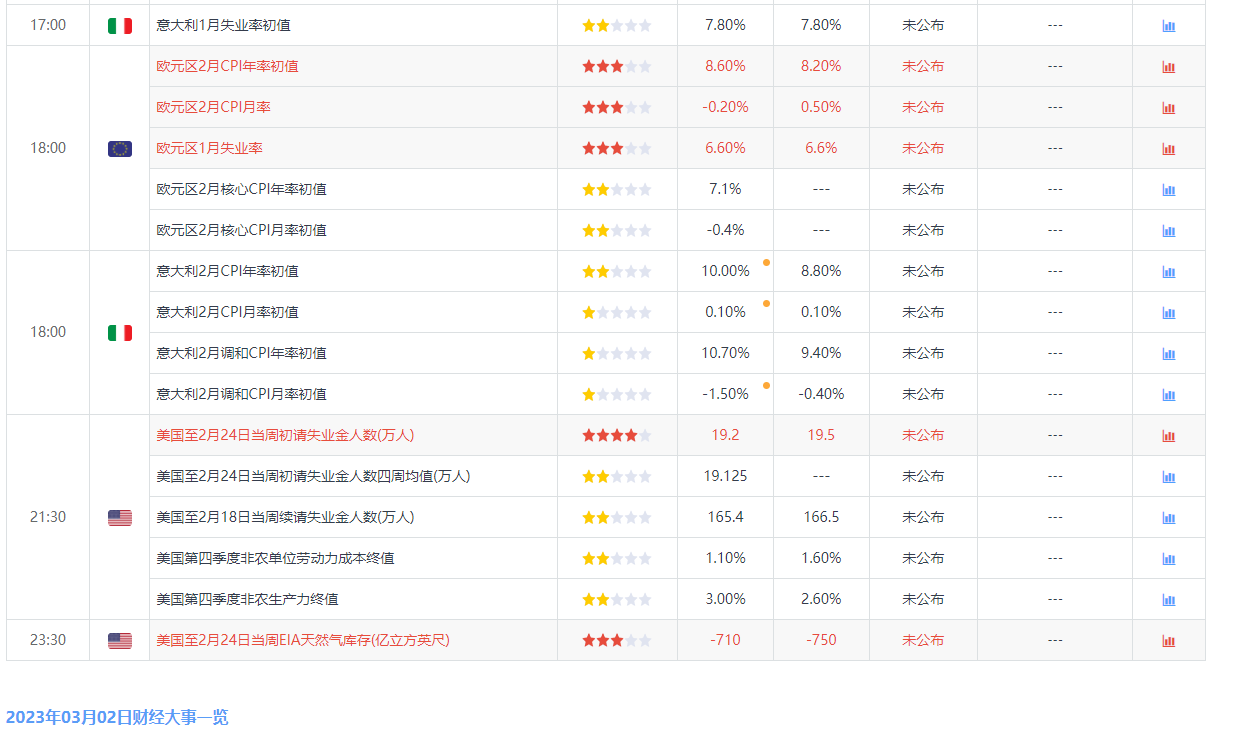Select 美国第四季度非农生产力终值 title
The width and height of the screenshot is (1235, 734).
click(x=248, y=599)
